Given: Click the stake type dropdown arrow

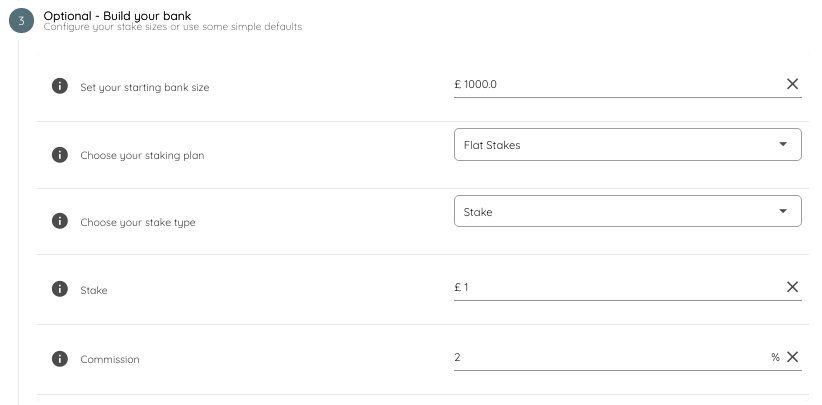Looking at the screenshot, I should [x=783, y=212].
